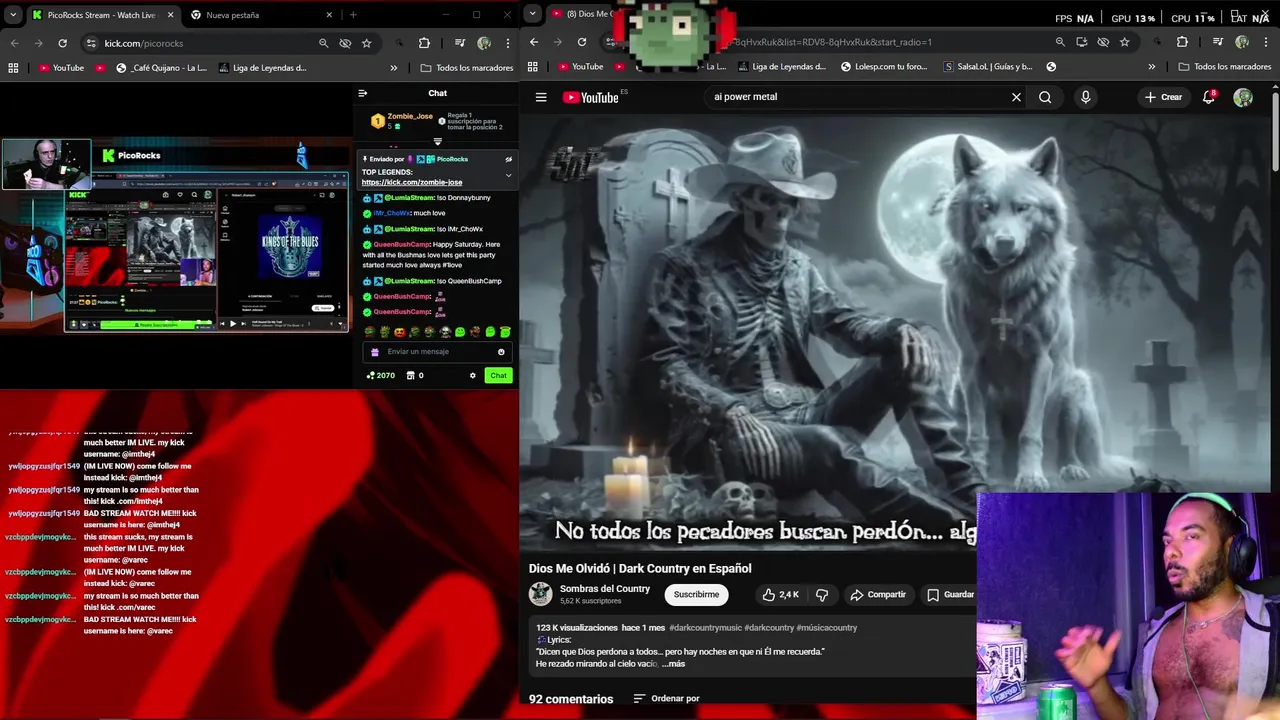Open gift icon in message box
This screenshot has height=720, width=1280.
tap(375, 352)
